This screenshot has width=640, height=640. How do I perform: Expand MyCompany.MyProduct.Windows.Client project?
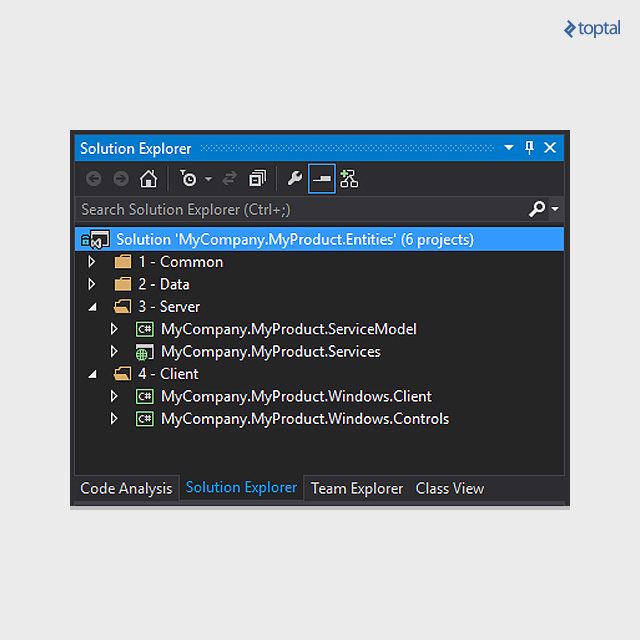[114, 396]
